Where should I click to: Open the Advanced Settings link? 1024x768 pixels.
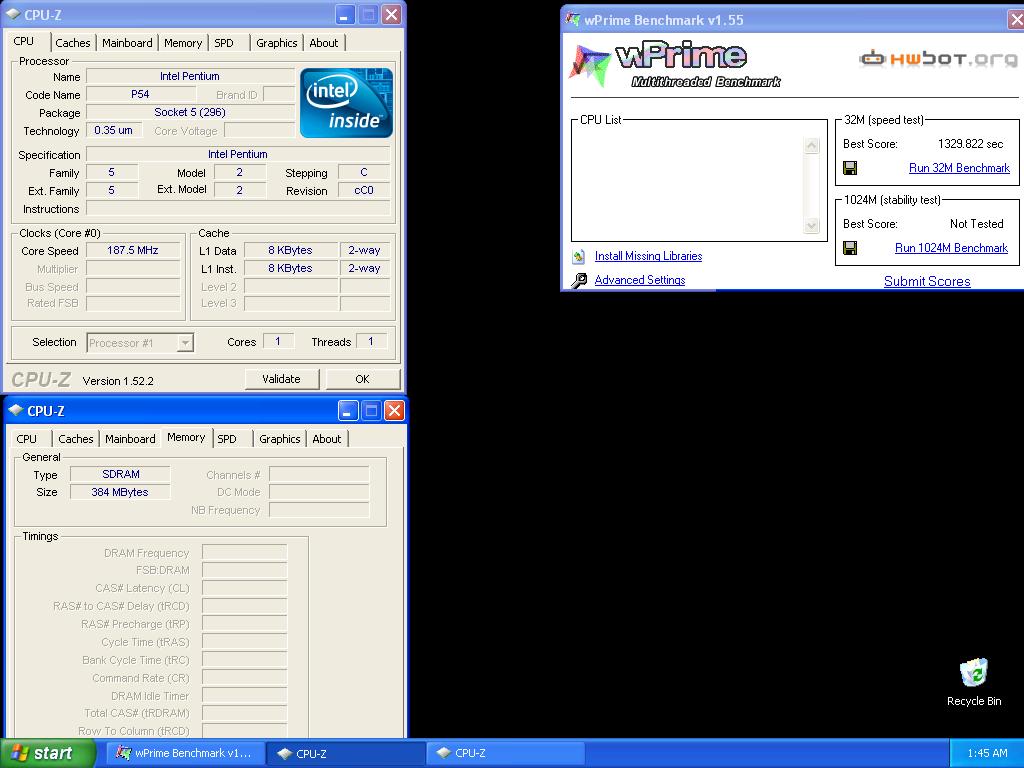pos(639,280)
